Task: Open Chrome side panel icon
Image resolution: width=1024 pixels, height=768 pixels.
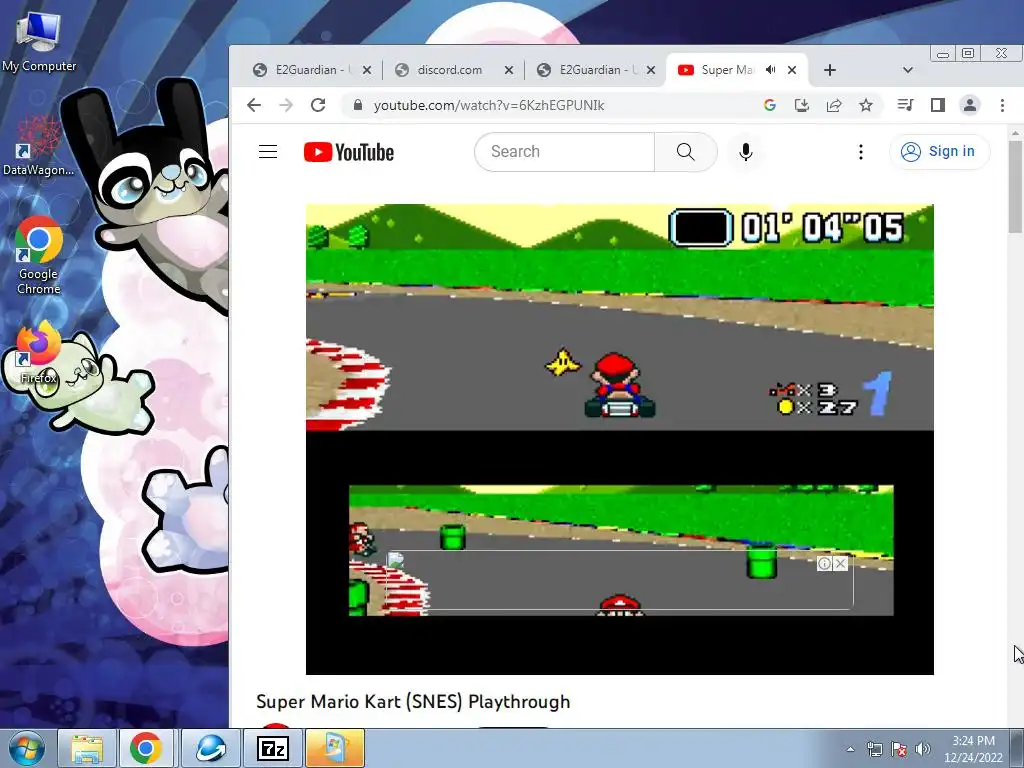Action: click(938, 105)
